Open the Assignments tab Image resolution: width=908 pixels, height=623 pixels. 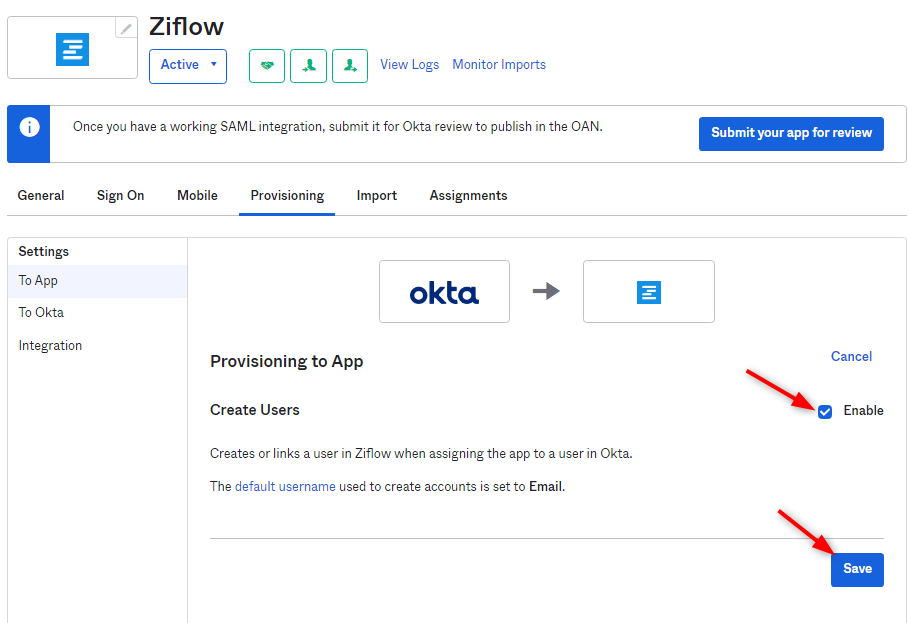click(468, 196)
